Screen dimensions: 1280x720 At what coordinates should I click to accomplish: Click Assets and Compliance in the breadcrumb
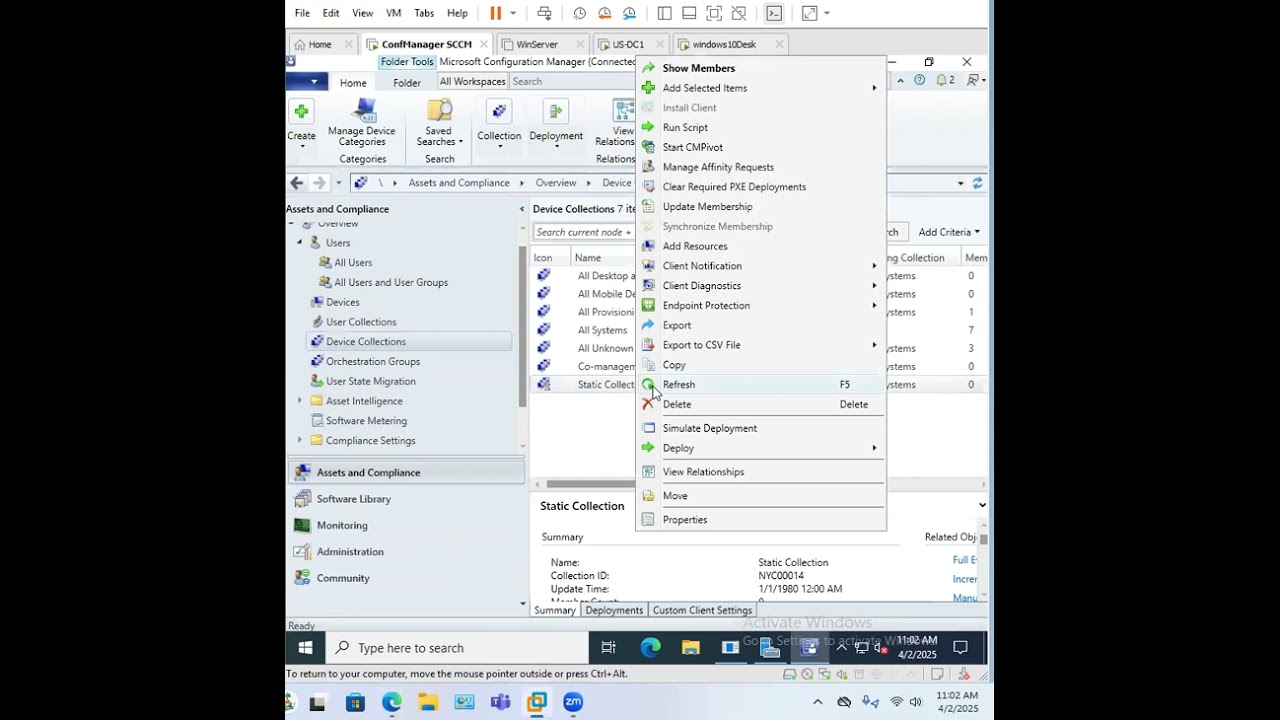pos(459,183)
